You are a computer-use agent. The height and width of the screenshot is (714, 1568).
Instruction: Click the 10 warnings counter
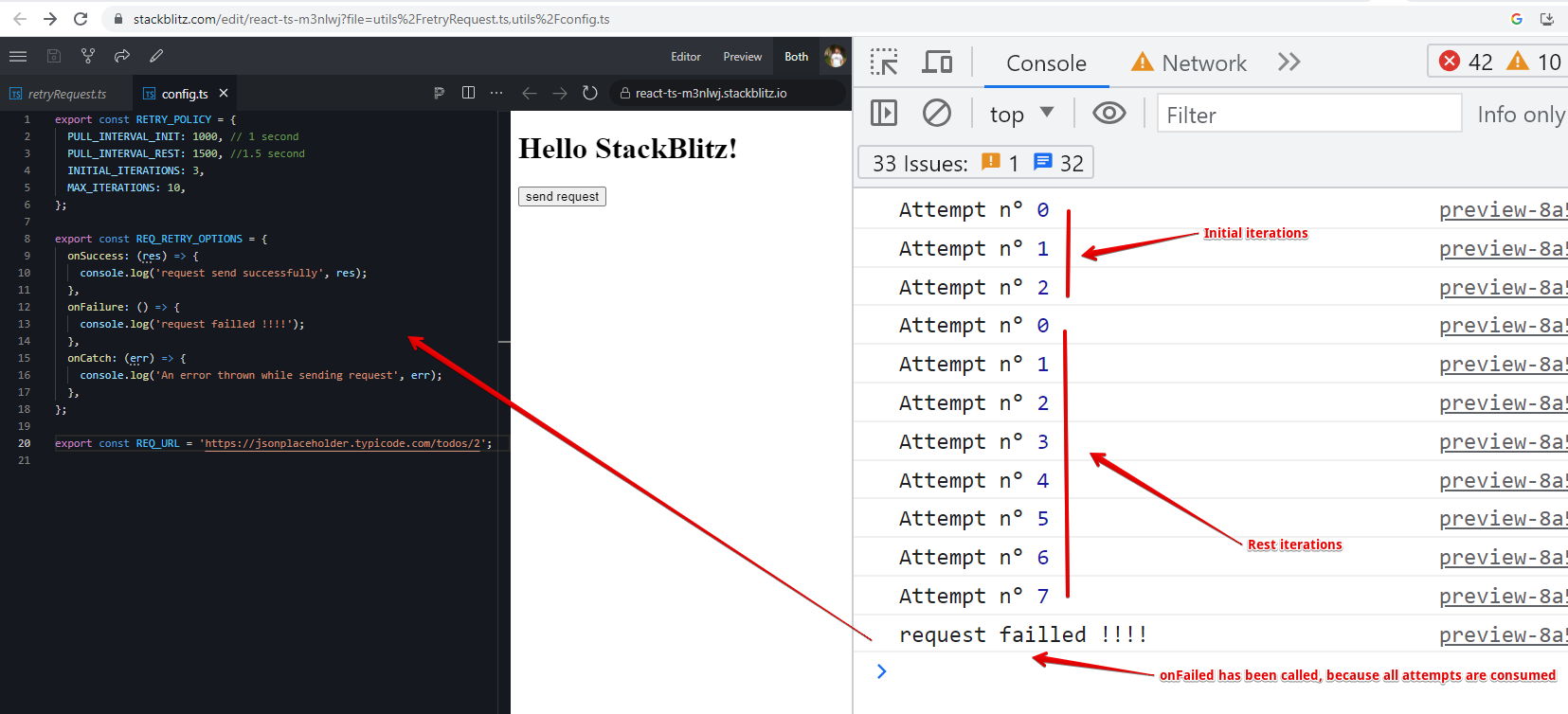click(x=1534, y=62)
